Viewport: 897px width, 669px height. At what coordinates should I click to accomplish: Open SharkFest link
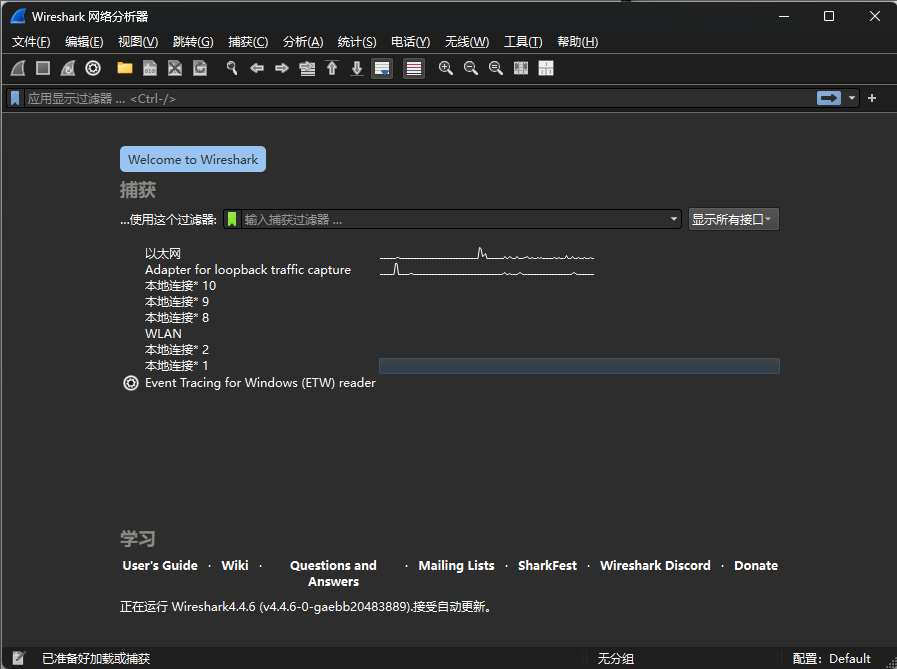click(547, 565)
